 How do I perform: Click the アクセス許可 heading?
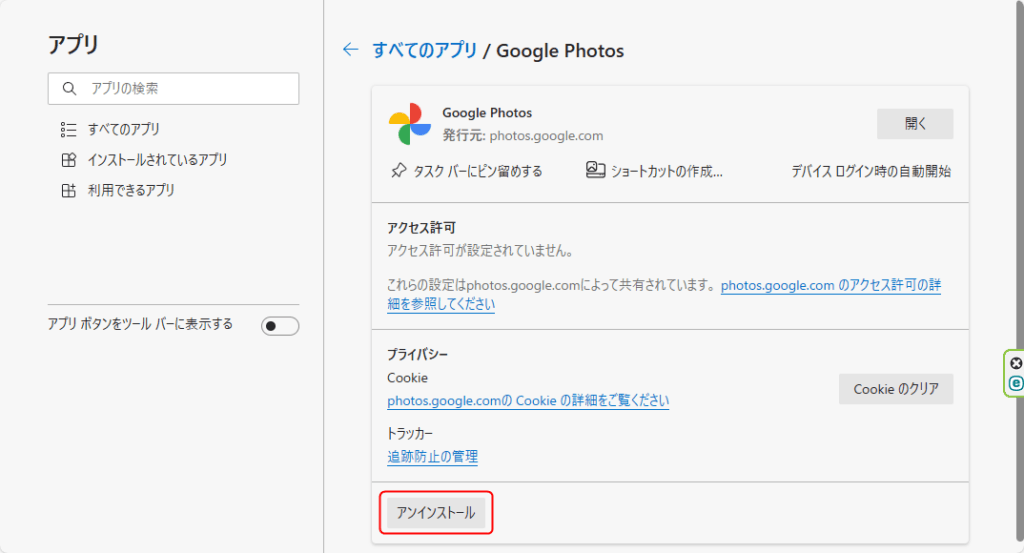coord(421,228)
